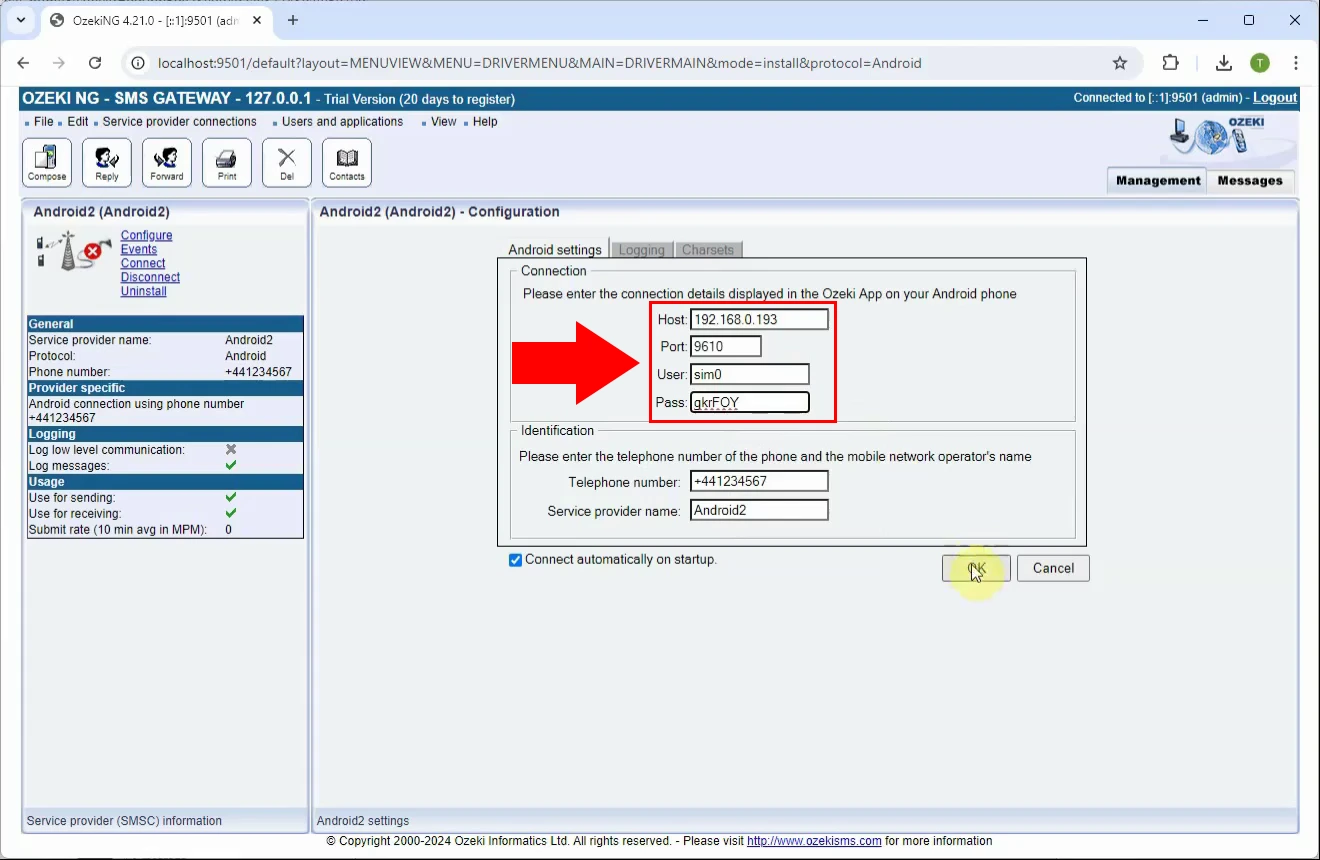
Task: Click the Print toolbar icon
Action: click(227, 162)
